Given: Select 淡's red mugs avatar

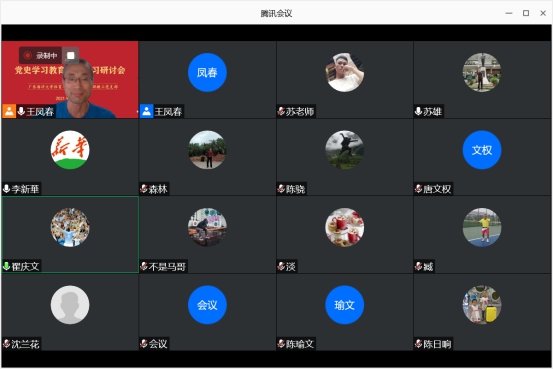Looking at the screenshot, I should [345, 228].
